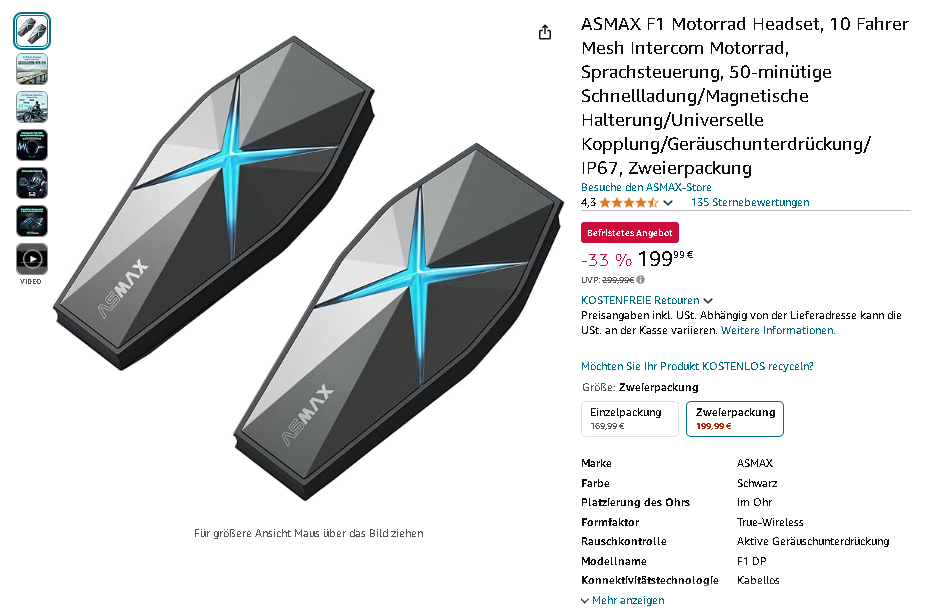Screen dimensions: 927x608
Task: Select the Einzelpackung size option
Action: pos(630,419)
